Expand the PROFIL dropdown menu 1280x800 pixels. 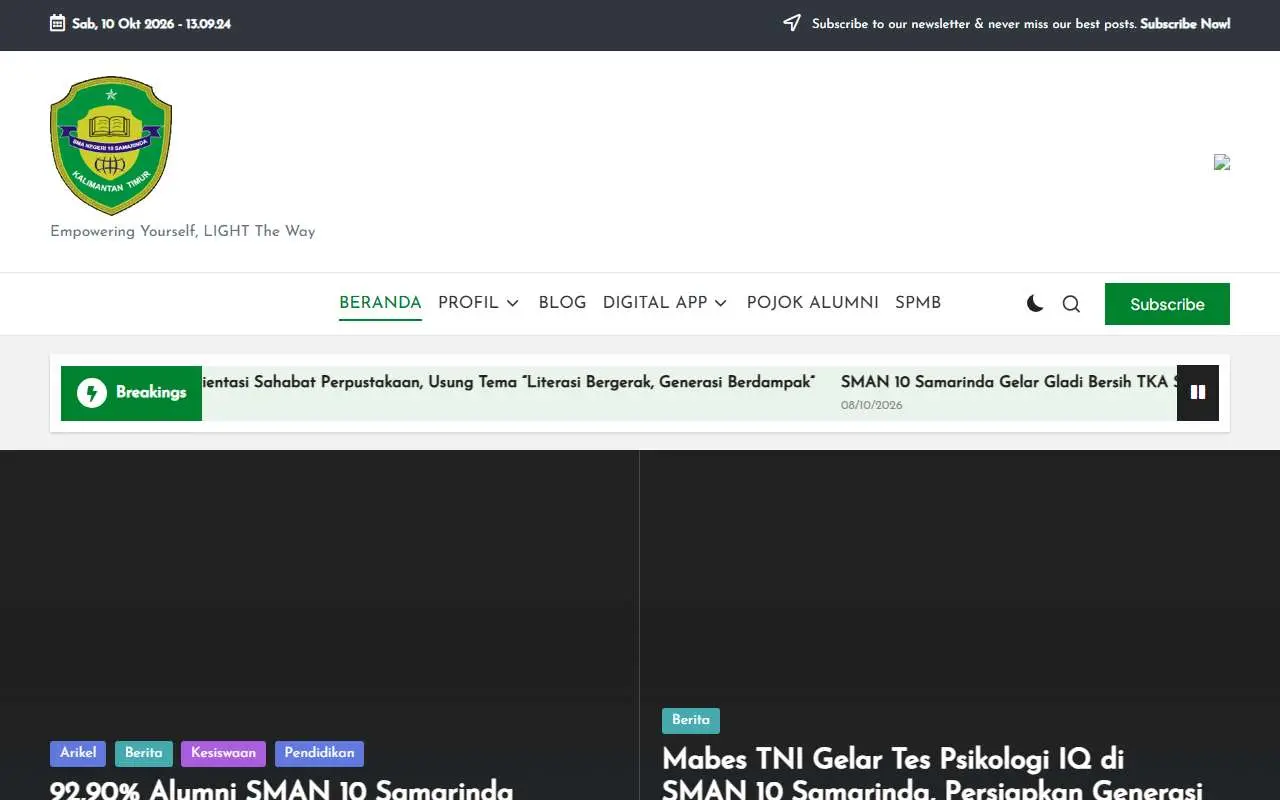pos(479,303)
